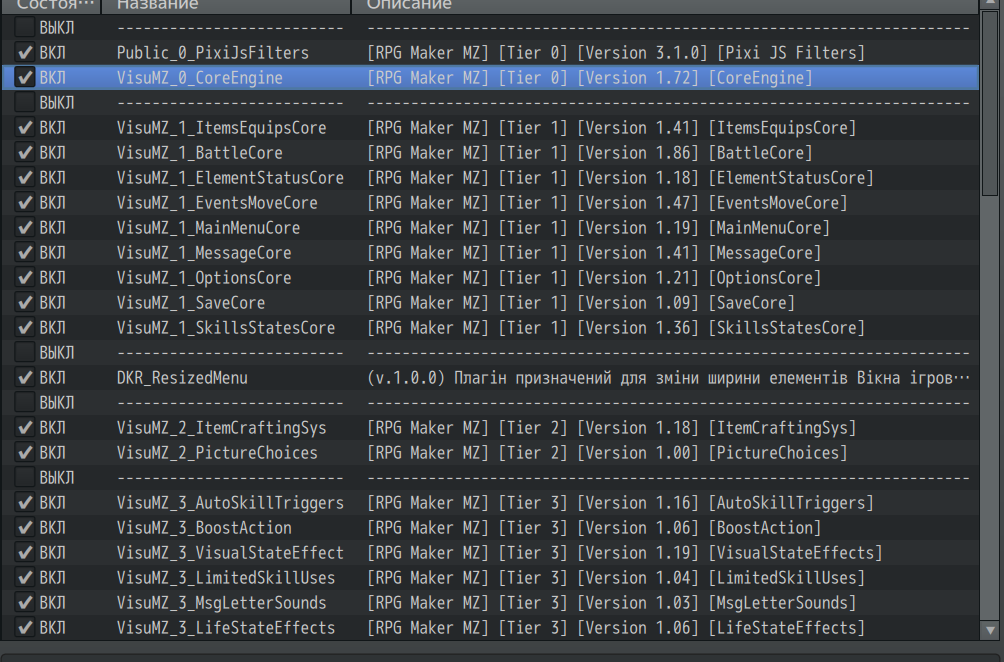The height and width of the screenshot is (662, 1004).
Task: Select the VisuMZ_1_MainMenuCore plugin name
Action: click(208, 227)
